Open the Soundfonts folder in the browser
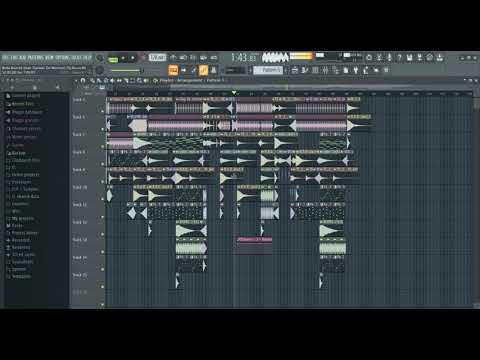 point(19,262)
